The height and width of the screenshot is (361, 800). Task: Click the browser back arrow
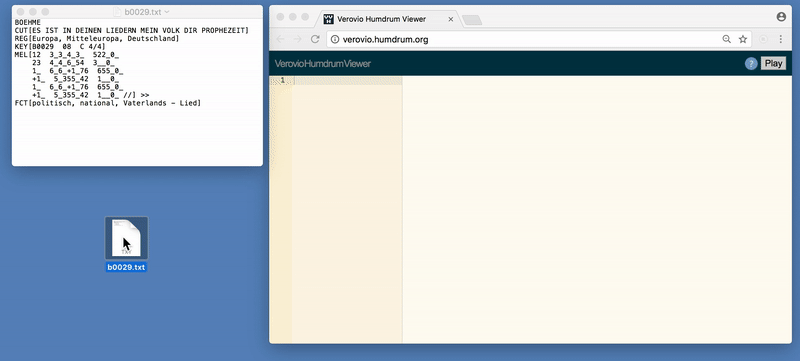(280, 39)
